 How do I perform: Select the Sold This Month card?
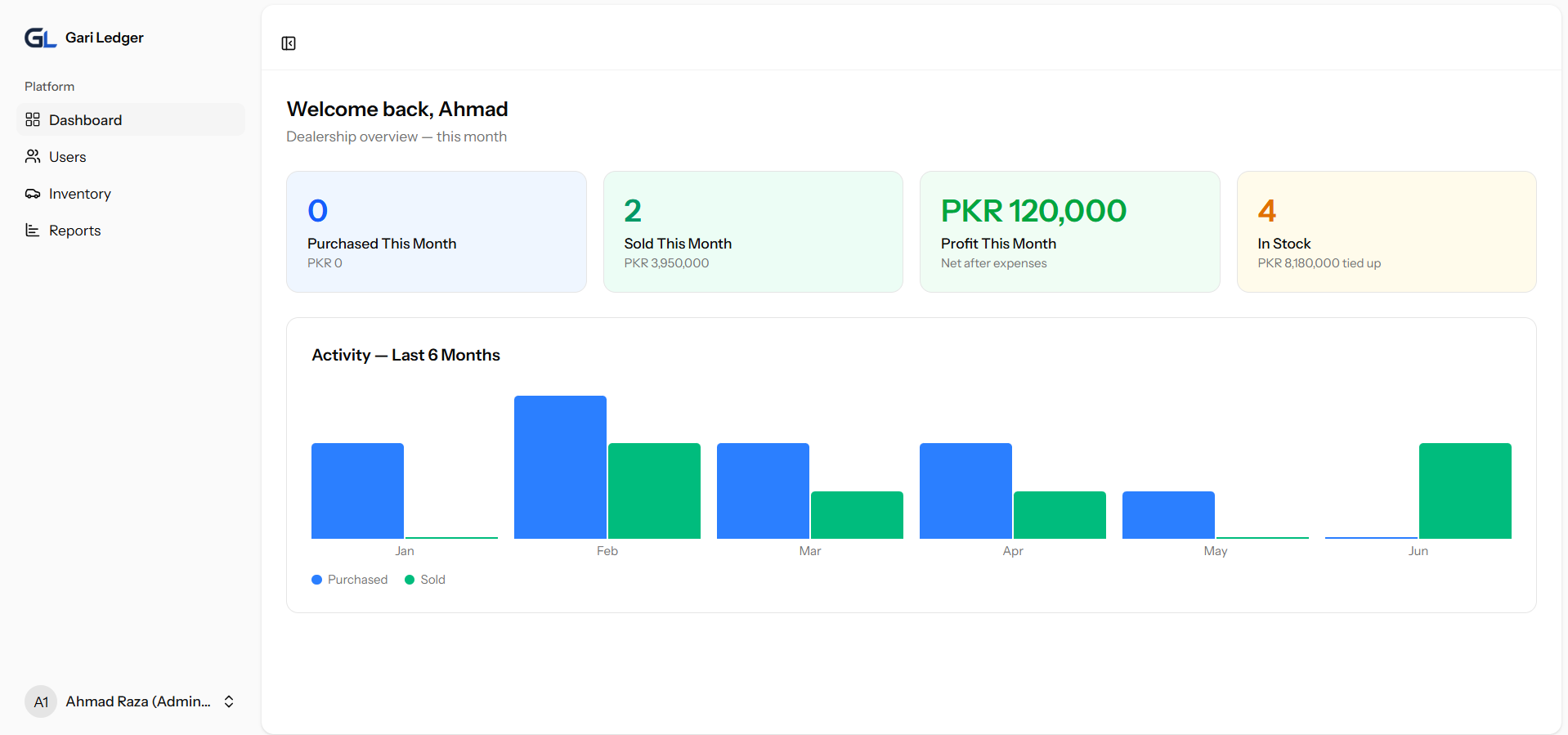coord(753,231)
